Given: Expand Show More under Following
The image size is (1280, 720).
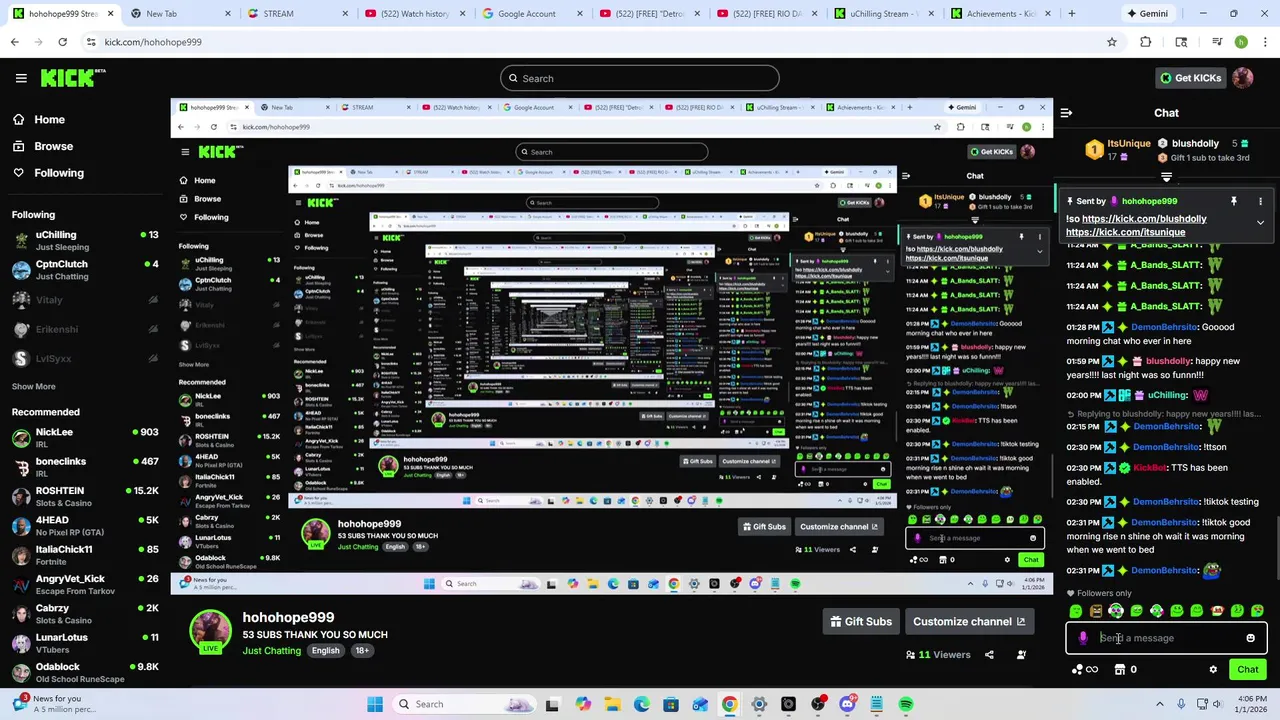Looking at the screenshot, I should (33, 387).
